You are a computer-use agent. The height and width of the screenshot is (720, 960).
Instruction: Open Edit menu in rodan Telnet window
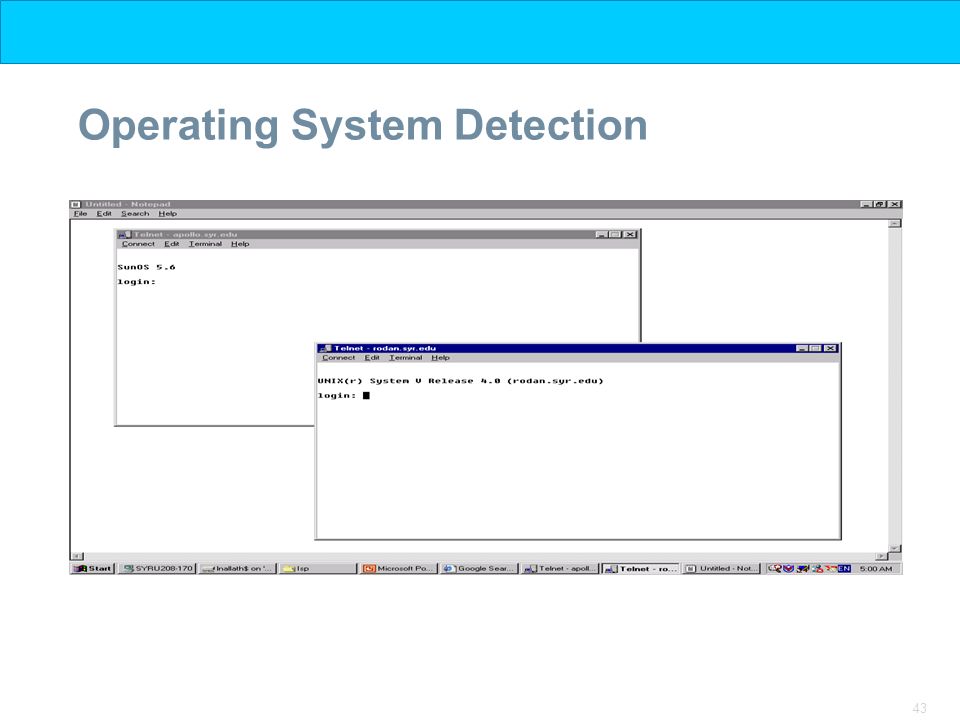tap(372, 358)
